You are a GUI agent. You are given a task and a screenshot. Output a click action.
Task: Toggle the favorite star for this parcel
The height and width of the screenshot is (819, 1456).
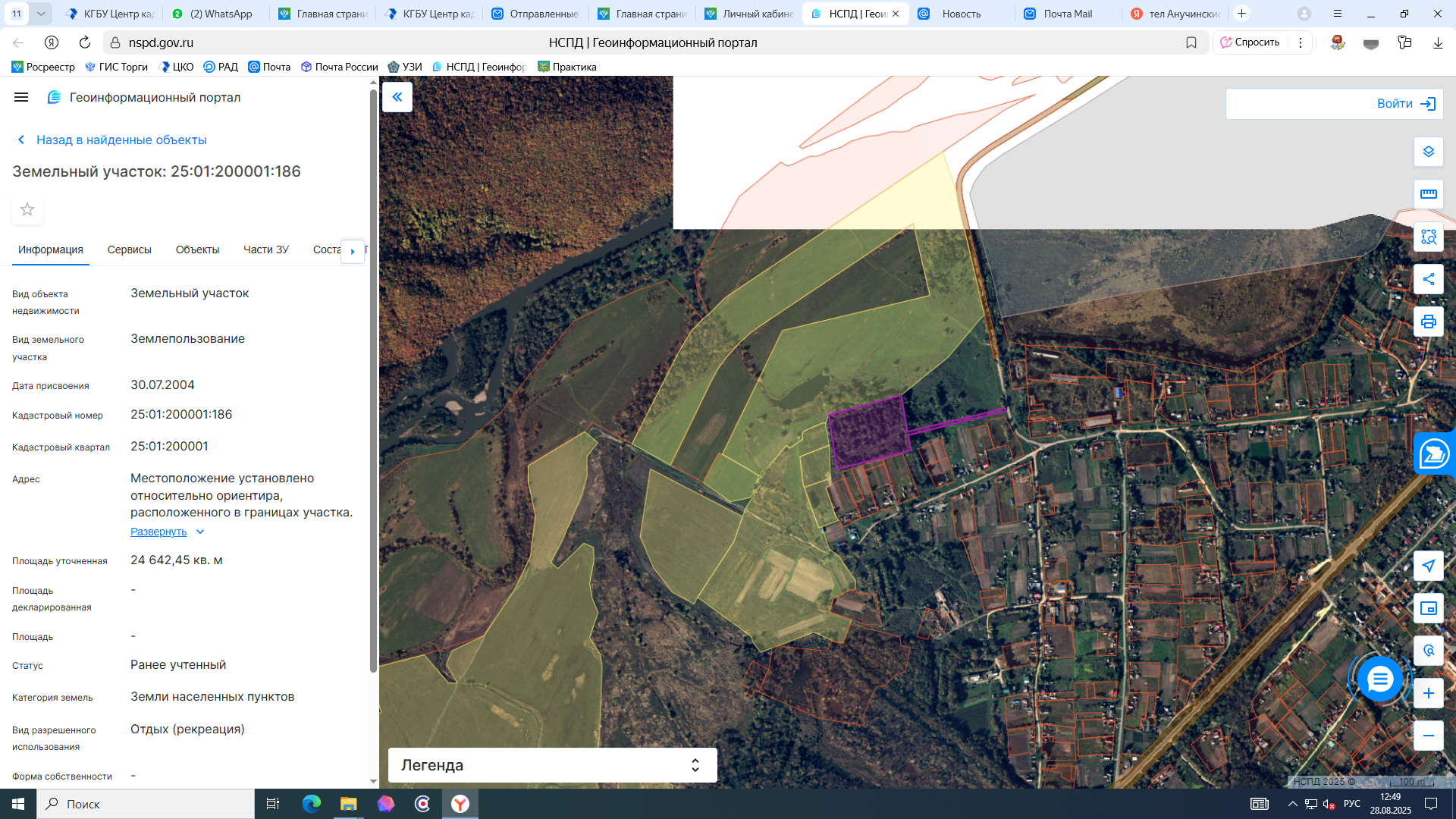pos(27,209)
